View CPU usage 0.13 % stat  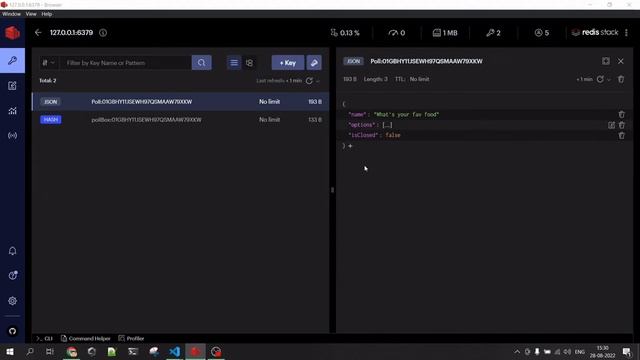tap(345, 33)
